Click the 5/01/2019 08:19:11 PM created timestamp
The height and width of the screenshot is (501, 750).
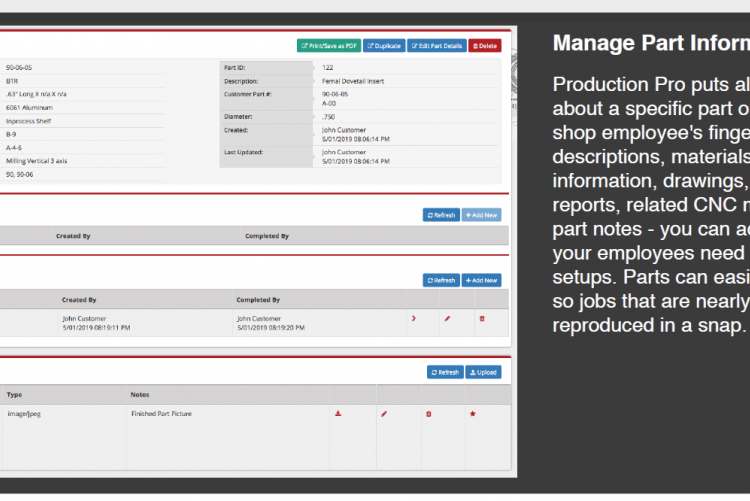(x=96, y=328)
